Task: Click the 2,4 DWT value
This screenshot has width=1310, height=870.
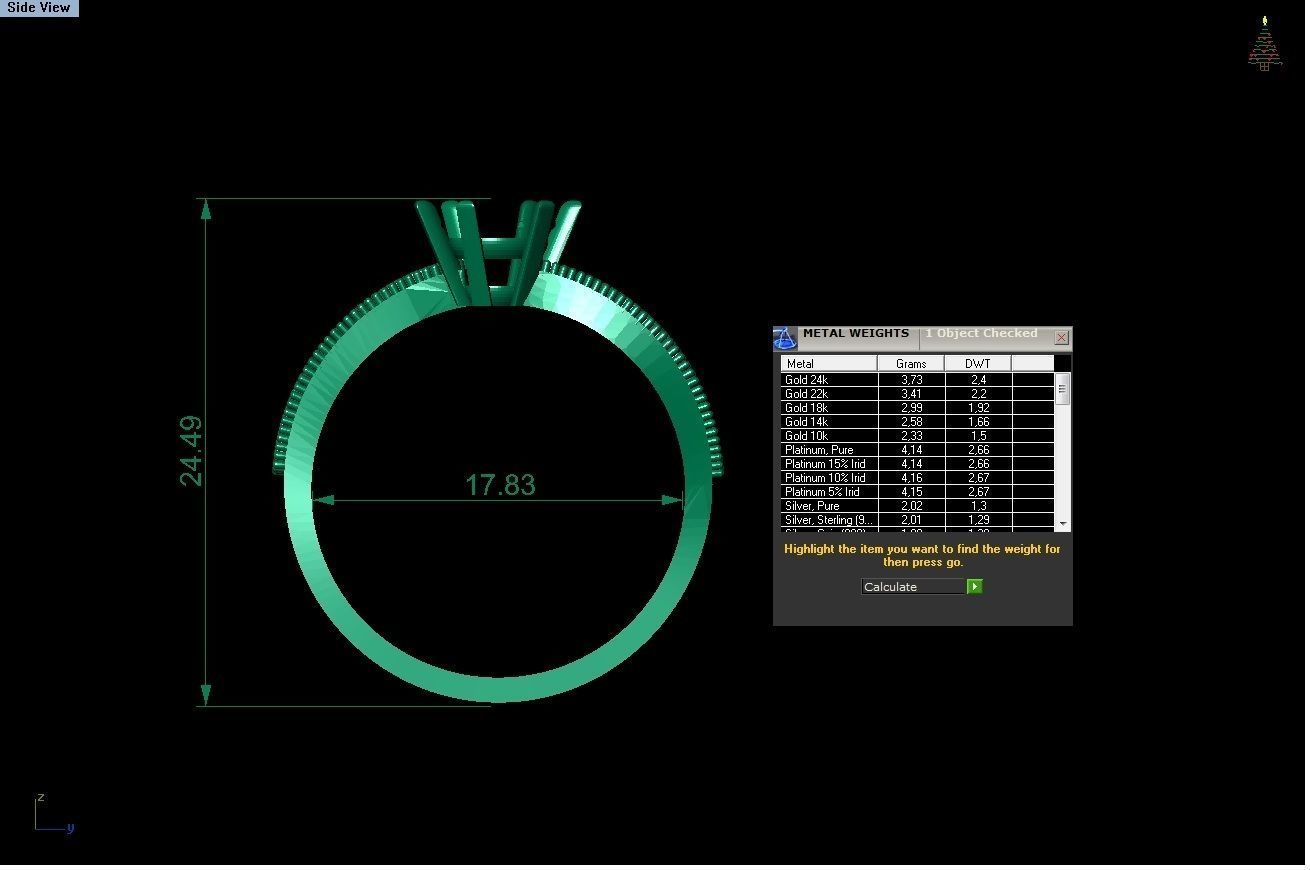Action: [x=978, y=380]
